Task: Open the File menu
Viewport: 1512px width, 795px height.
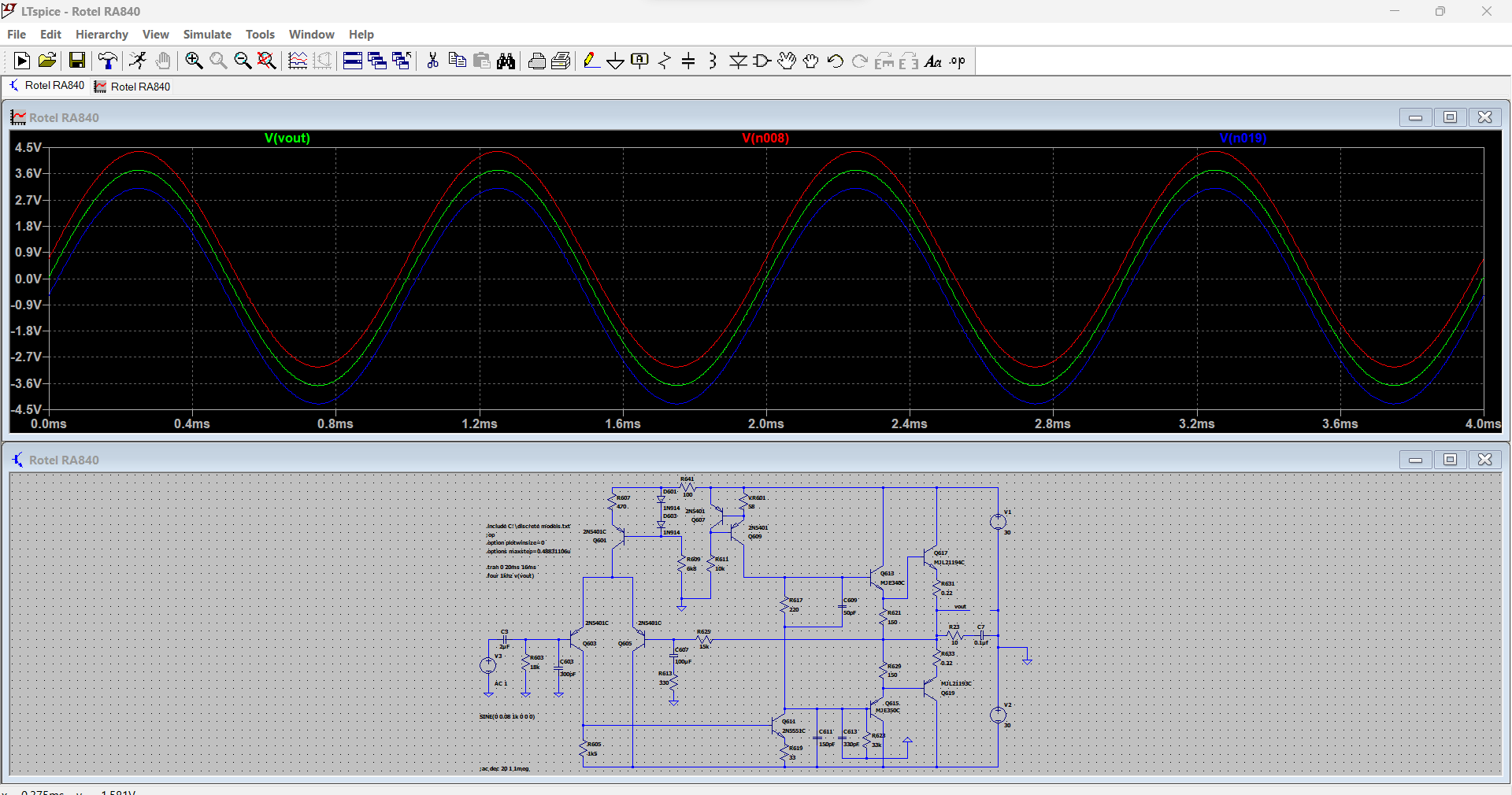Action: (17, 35)
